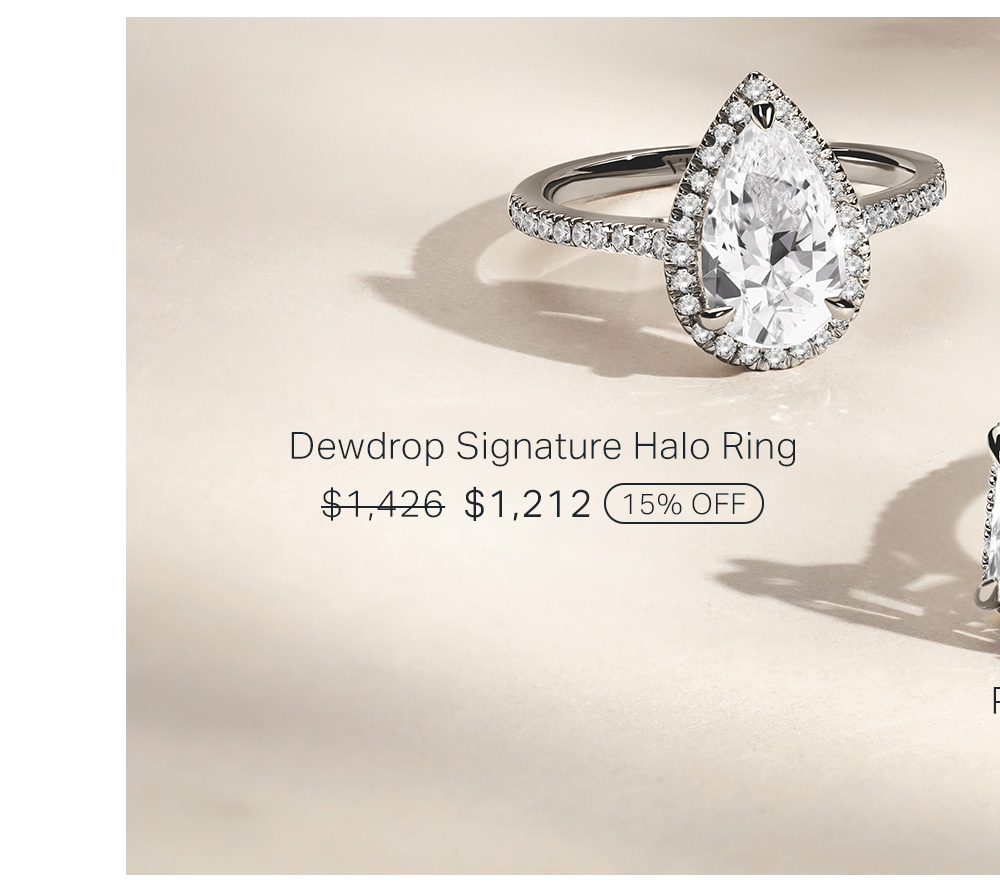Click the word 'Ring' in the product name

[759, 446]
